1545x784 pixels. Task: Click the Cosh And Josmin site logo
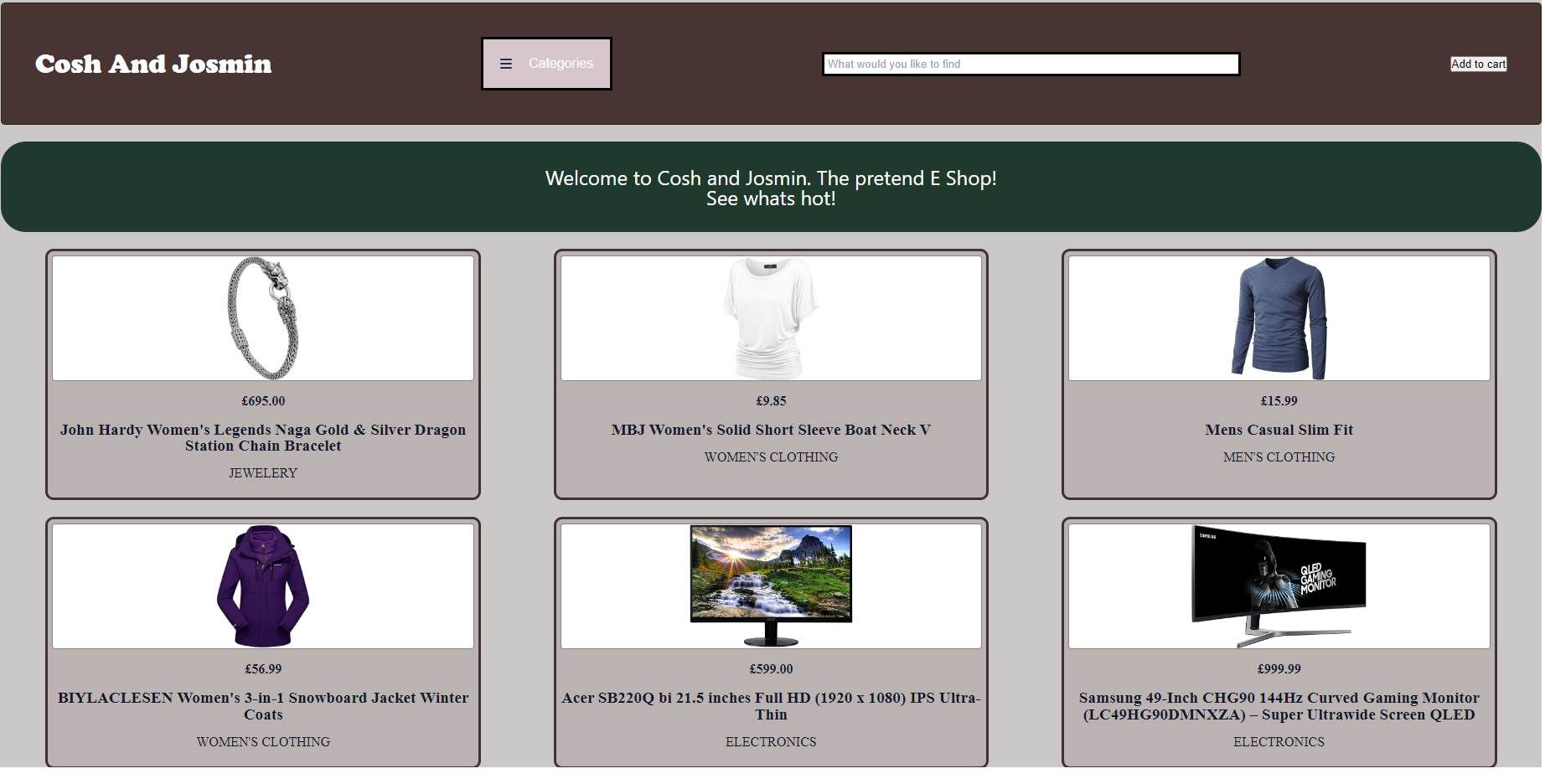[153, 64]
